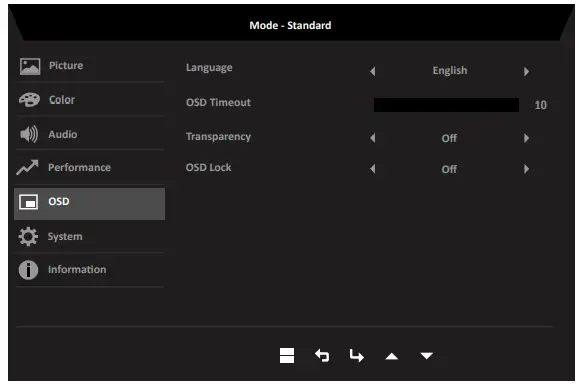Click the Information circle icon

pyautogui.click(x=28, y=270)
